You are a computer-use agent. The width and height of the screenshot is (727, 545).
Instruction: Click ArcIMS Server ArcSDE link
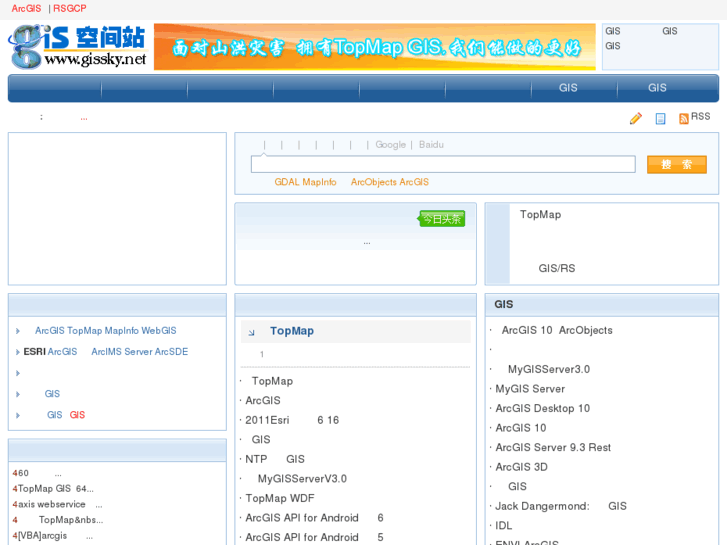[140, 352]
